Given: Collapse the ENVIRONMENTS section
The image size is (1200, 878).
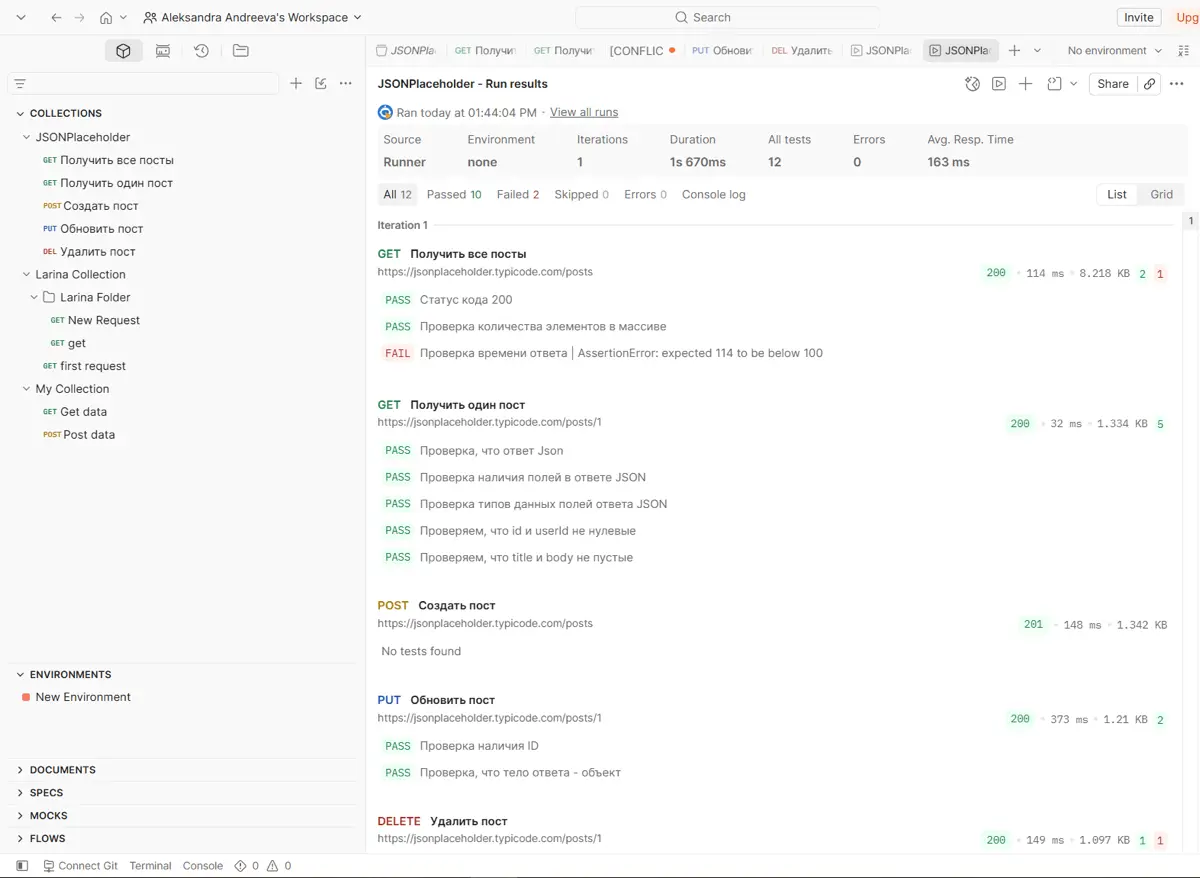Looking at the screenshot, I should 20,675.
